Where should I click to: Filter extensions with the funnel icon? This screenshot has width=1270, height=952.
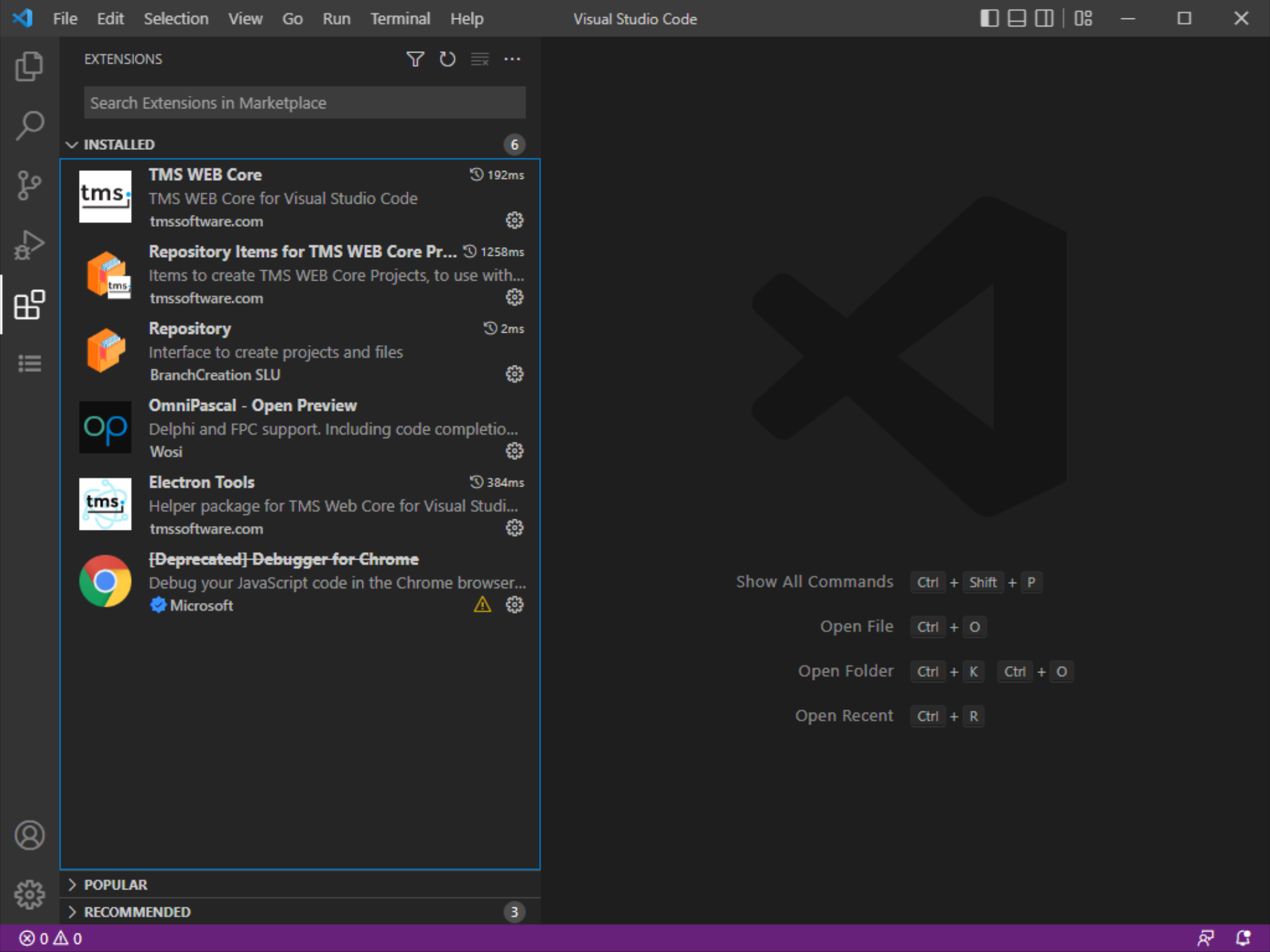[415, 59]
